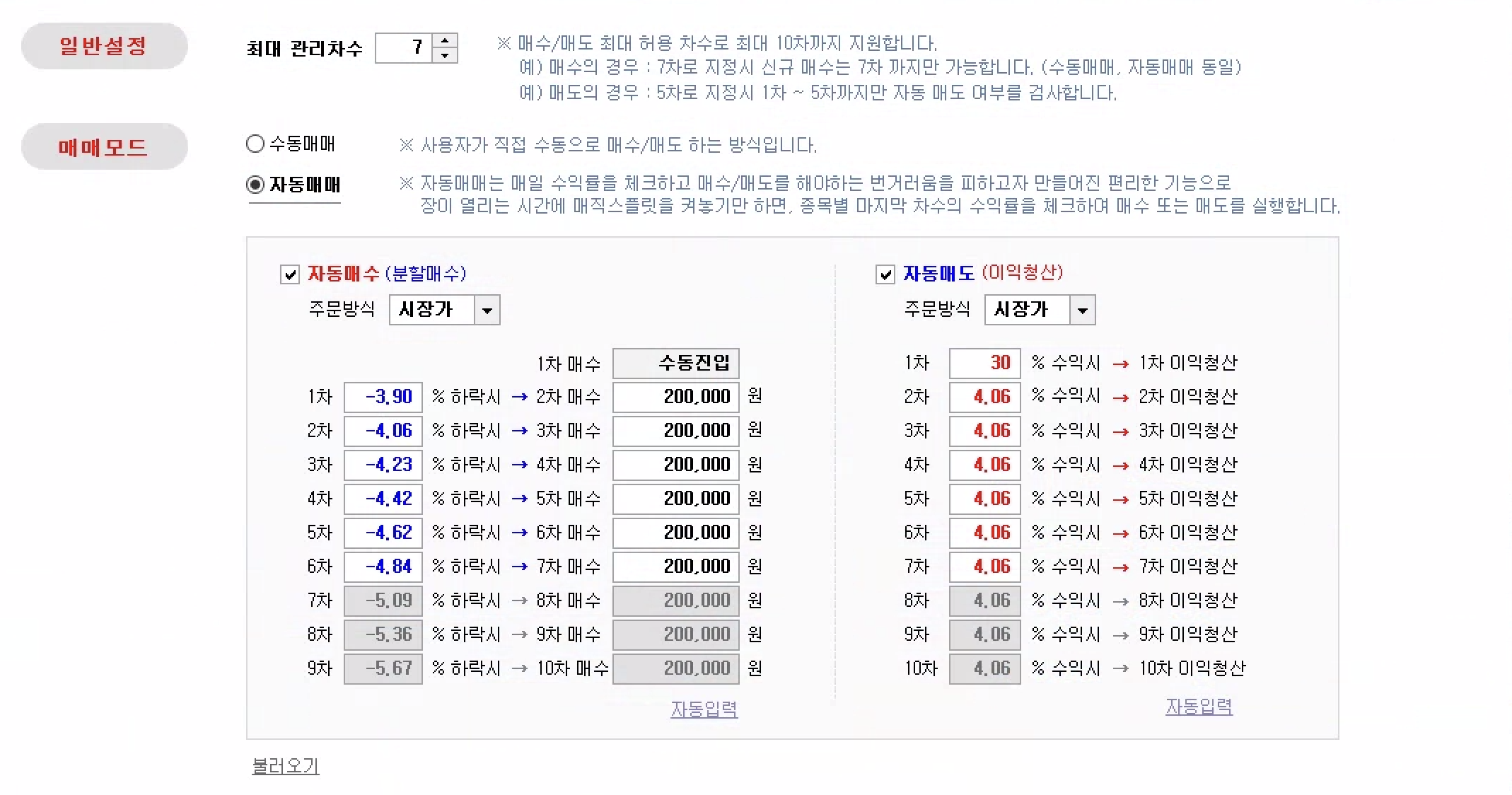
Task: Click the 불러오기 link
Action: 286,766
